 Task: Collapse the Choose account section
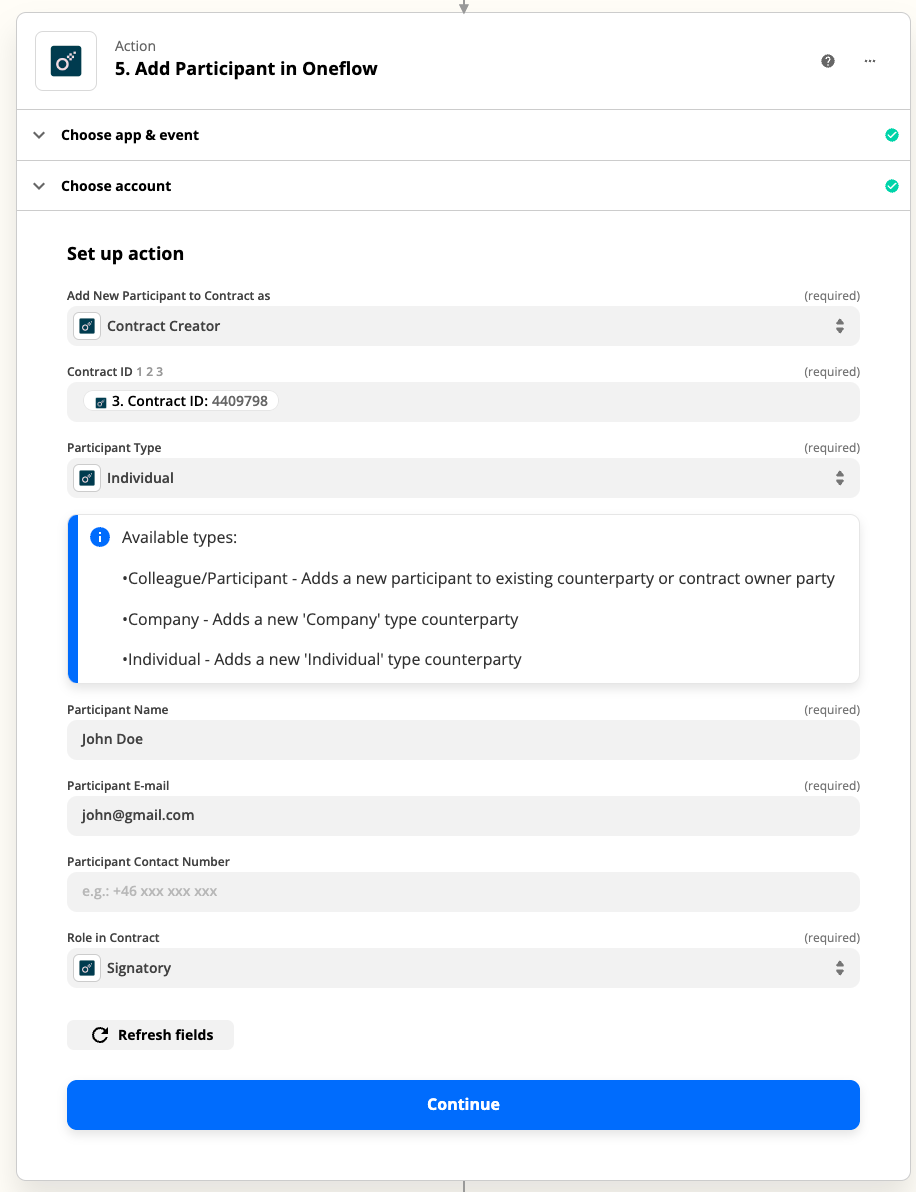click(x=38, y=186)
